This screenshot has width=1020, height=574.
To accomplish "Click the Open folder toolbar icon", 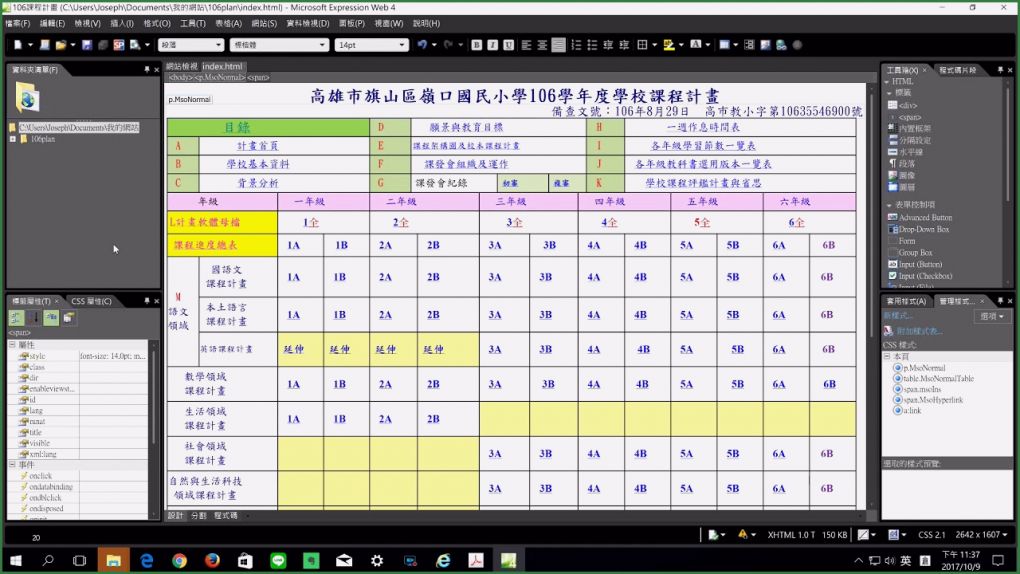I will click(60, 45).
